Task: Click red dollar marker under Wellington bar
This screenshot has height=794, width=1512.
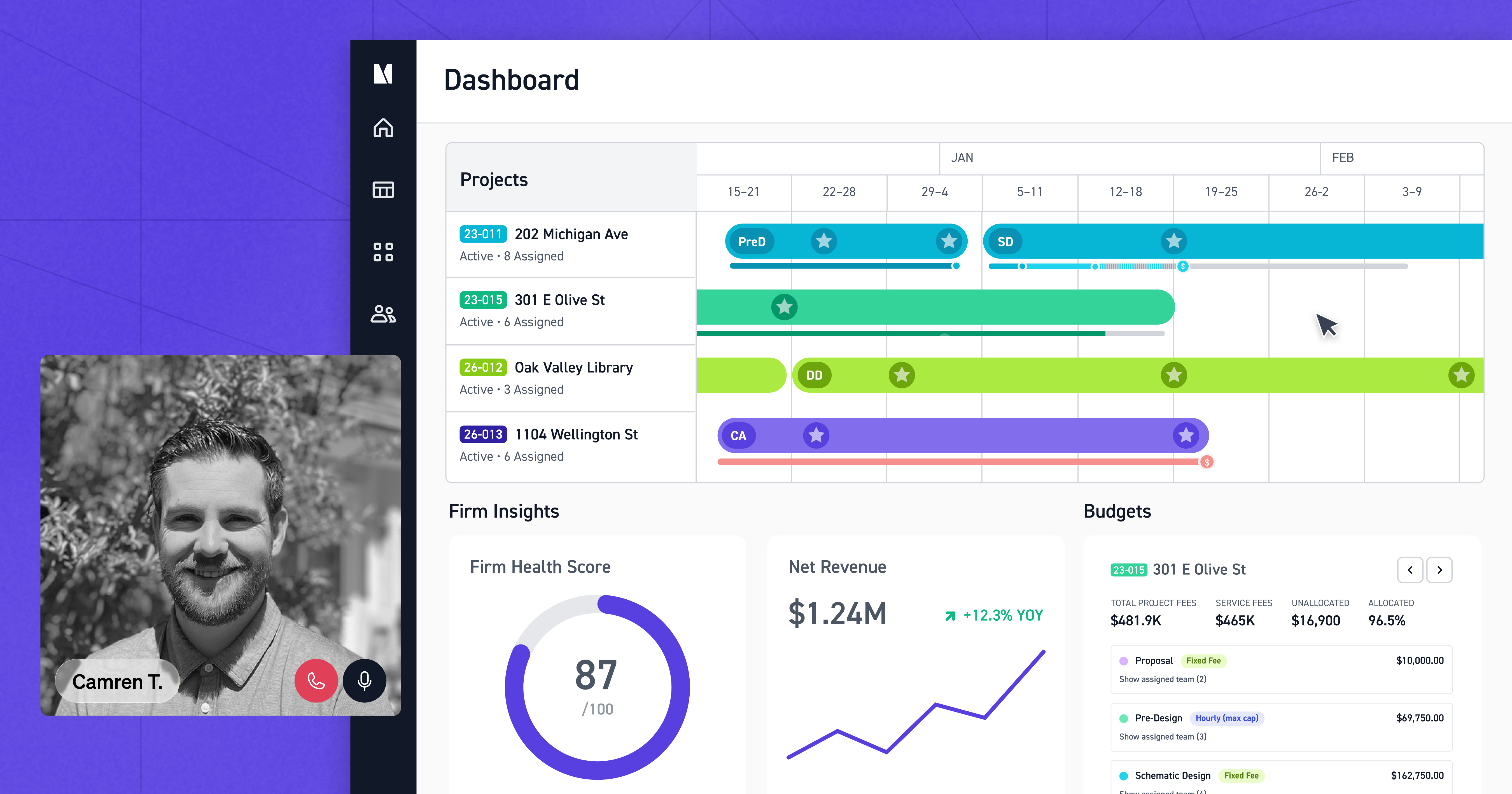Action: coord(1207,462)
